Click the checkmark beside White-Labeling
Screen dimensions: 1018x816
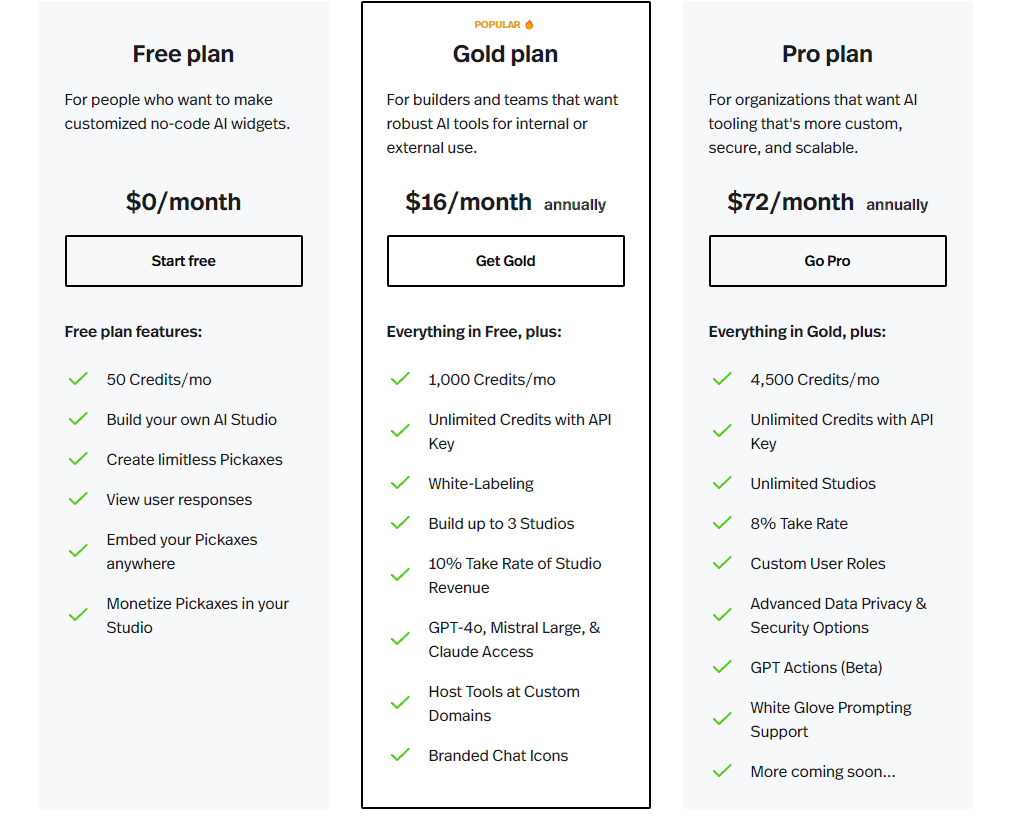(x=400, y=483)
